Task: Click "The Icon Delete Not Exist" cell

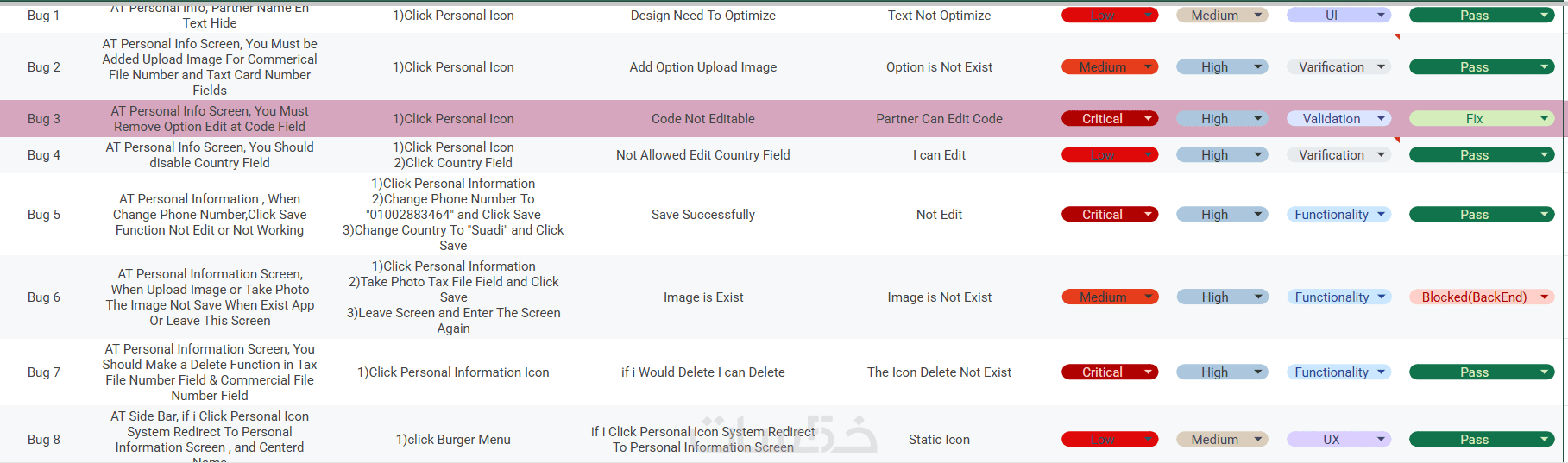Action: [x=939, y=372]
